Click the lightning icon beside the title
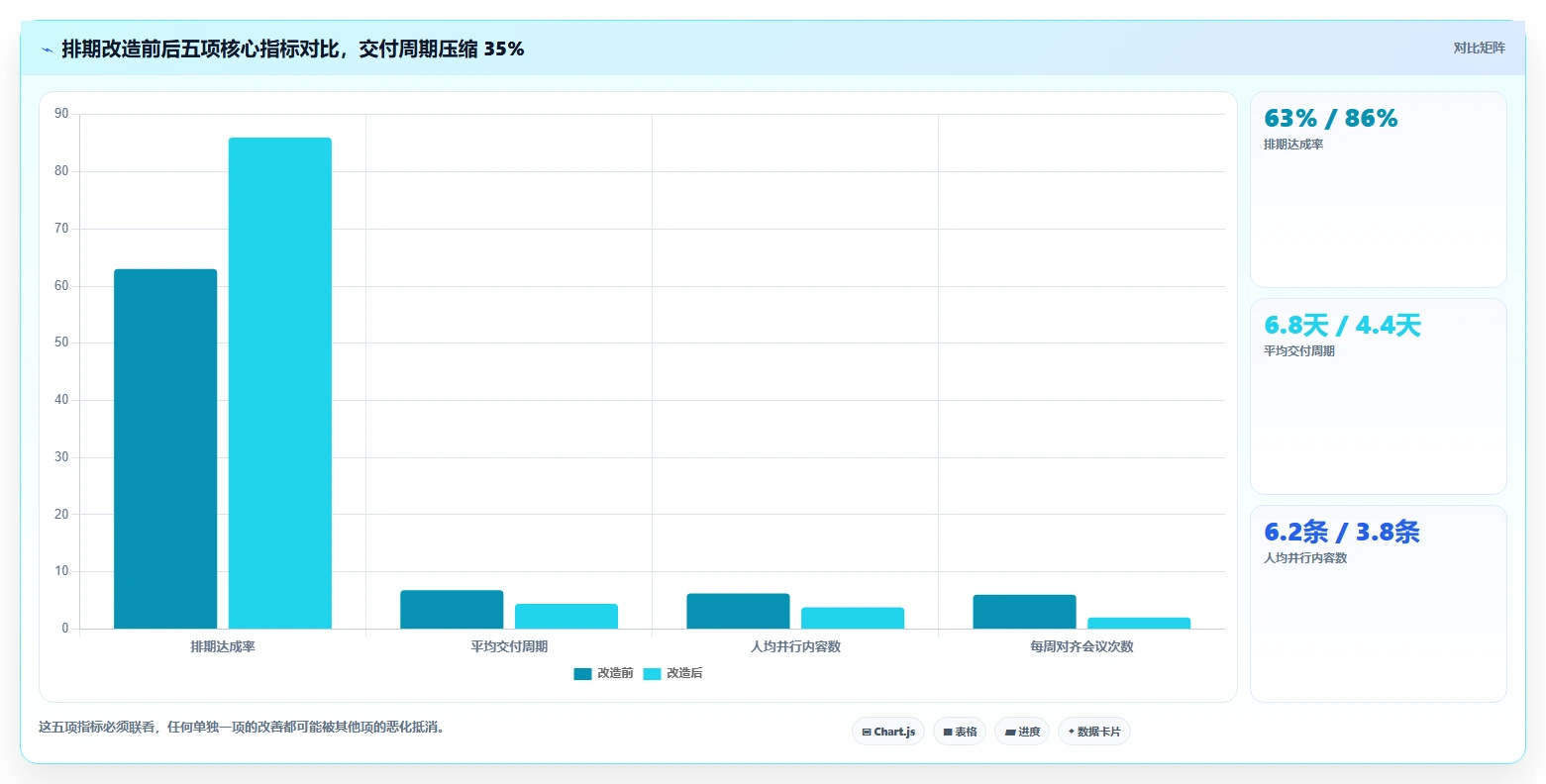This screenshot has height=784, width=1546. [x=47, y=49]
